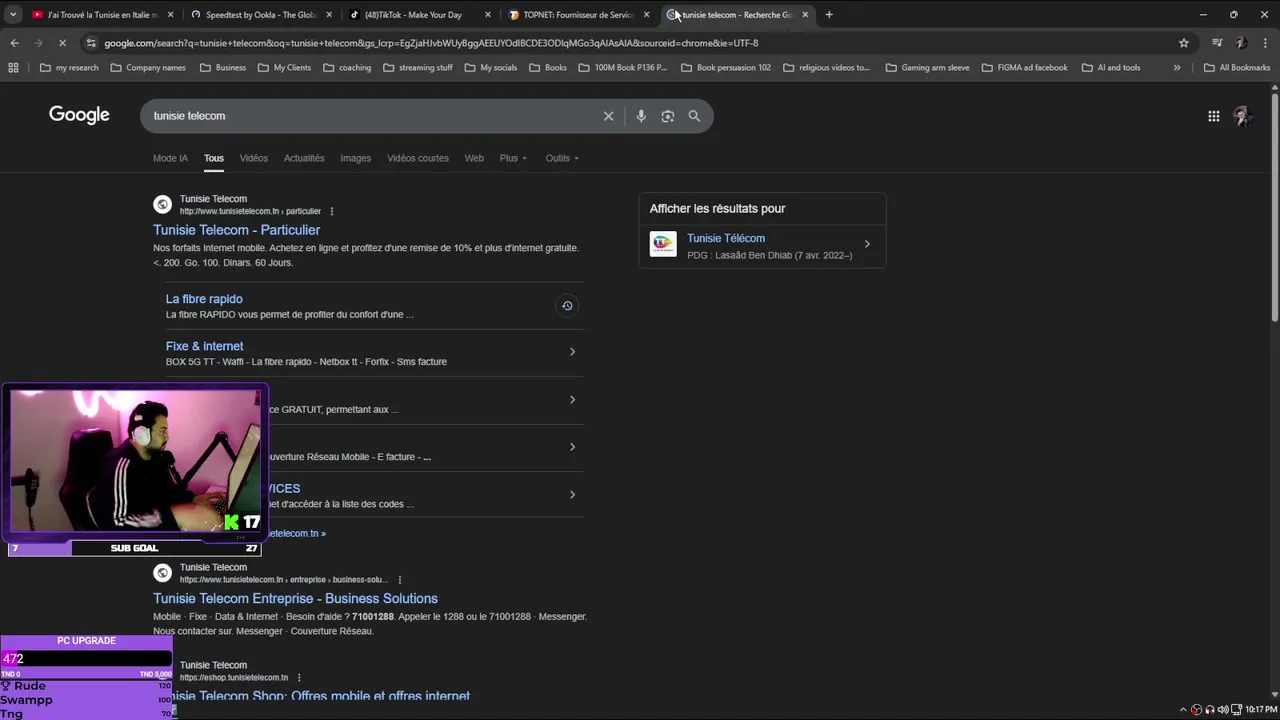The image size is (1280, 720).
Task: Click the browser Back arrow
Action: pos(14,43)
